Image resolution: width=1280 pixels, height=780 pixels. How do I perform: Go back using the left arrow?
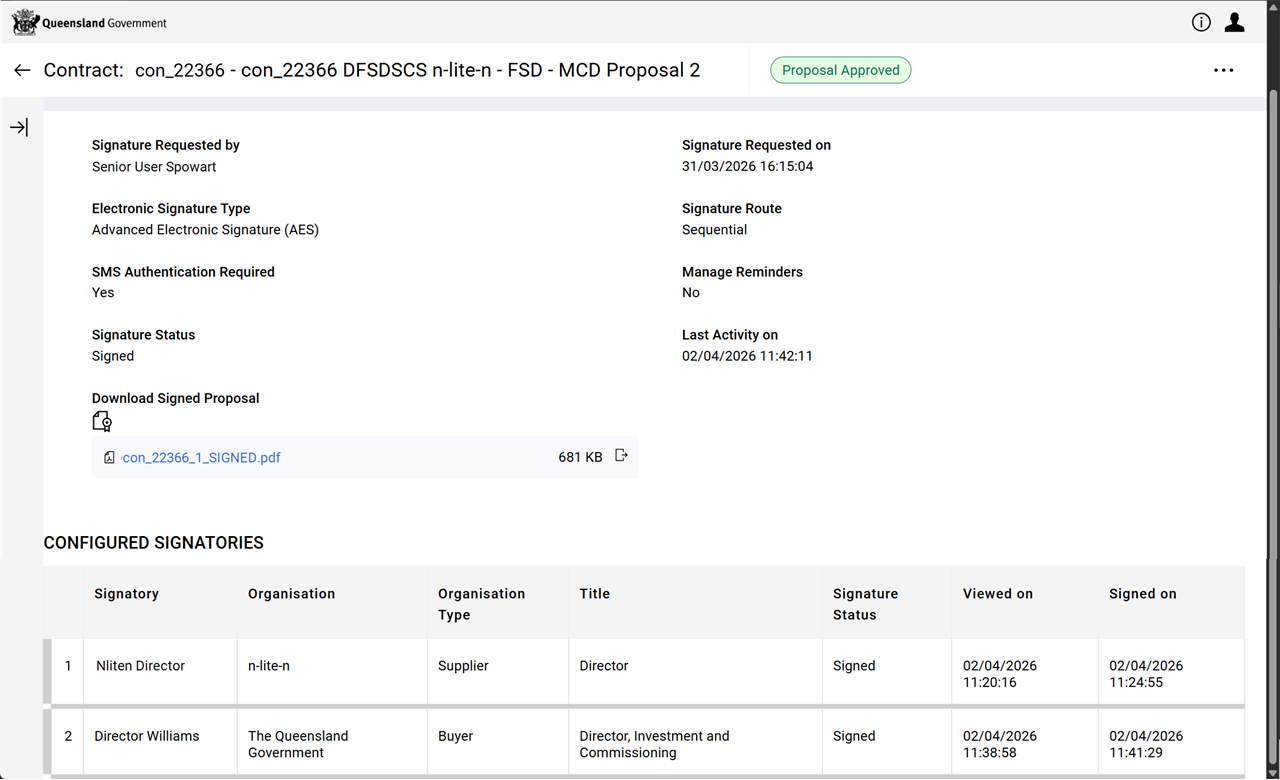(x=22, y=70)
